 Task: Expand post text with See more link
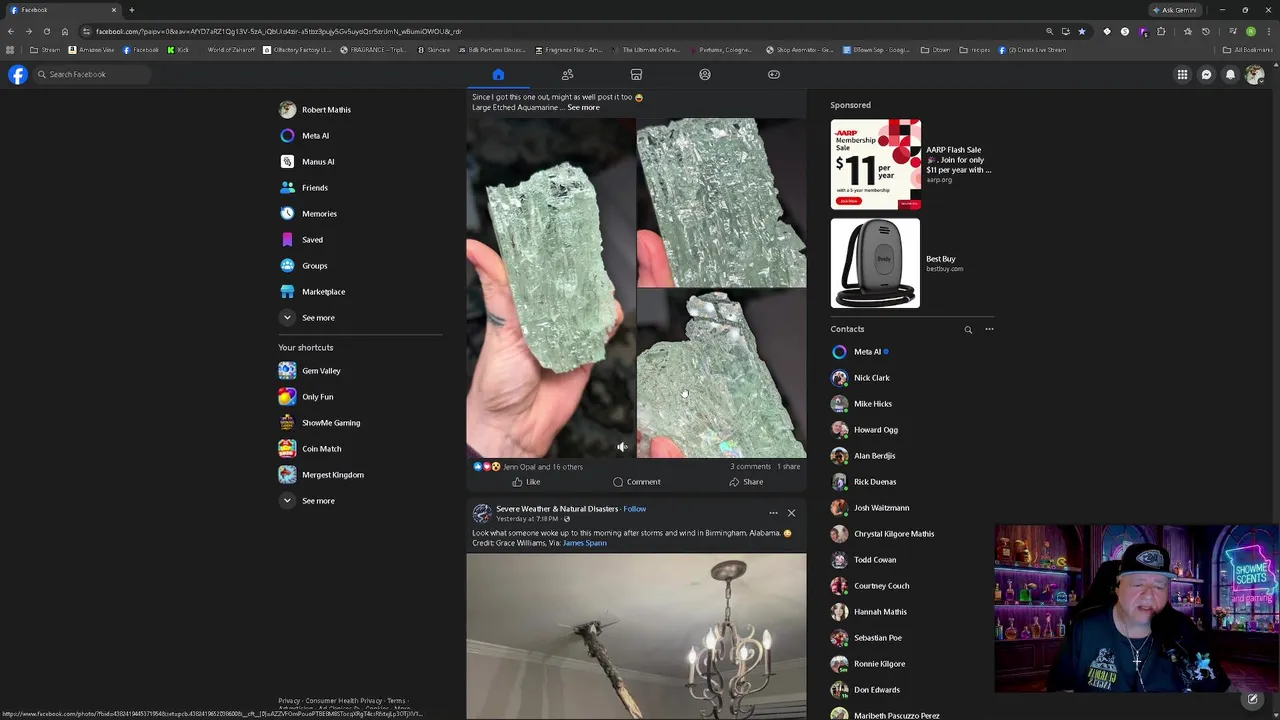tap(583, 107)
